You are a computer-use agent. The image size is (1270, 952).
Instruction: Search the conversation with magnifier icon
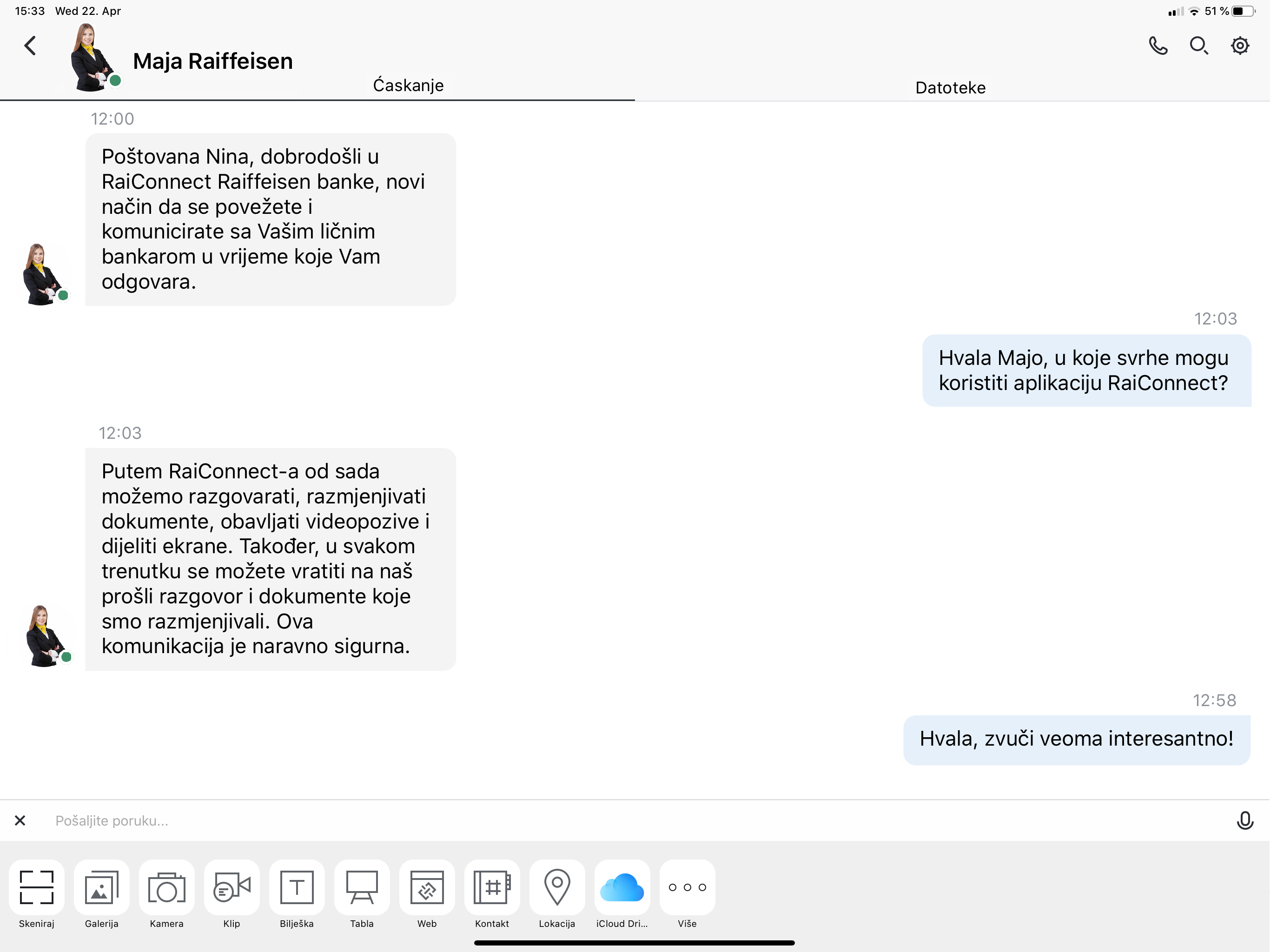coord(1199,46)
